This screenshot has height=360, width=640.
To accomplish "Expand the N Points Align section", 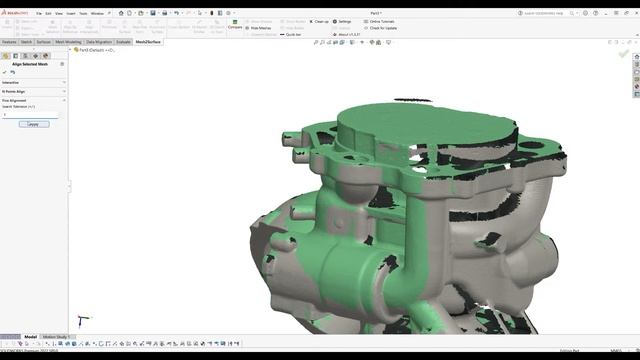I will pos(33,91).
